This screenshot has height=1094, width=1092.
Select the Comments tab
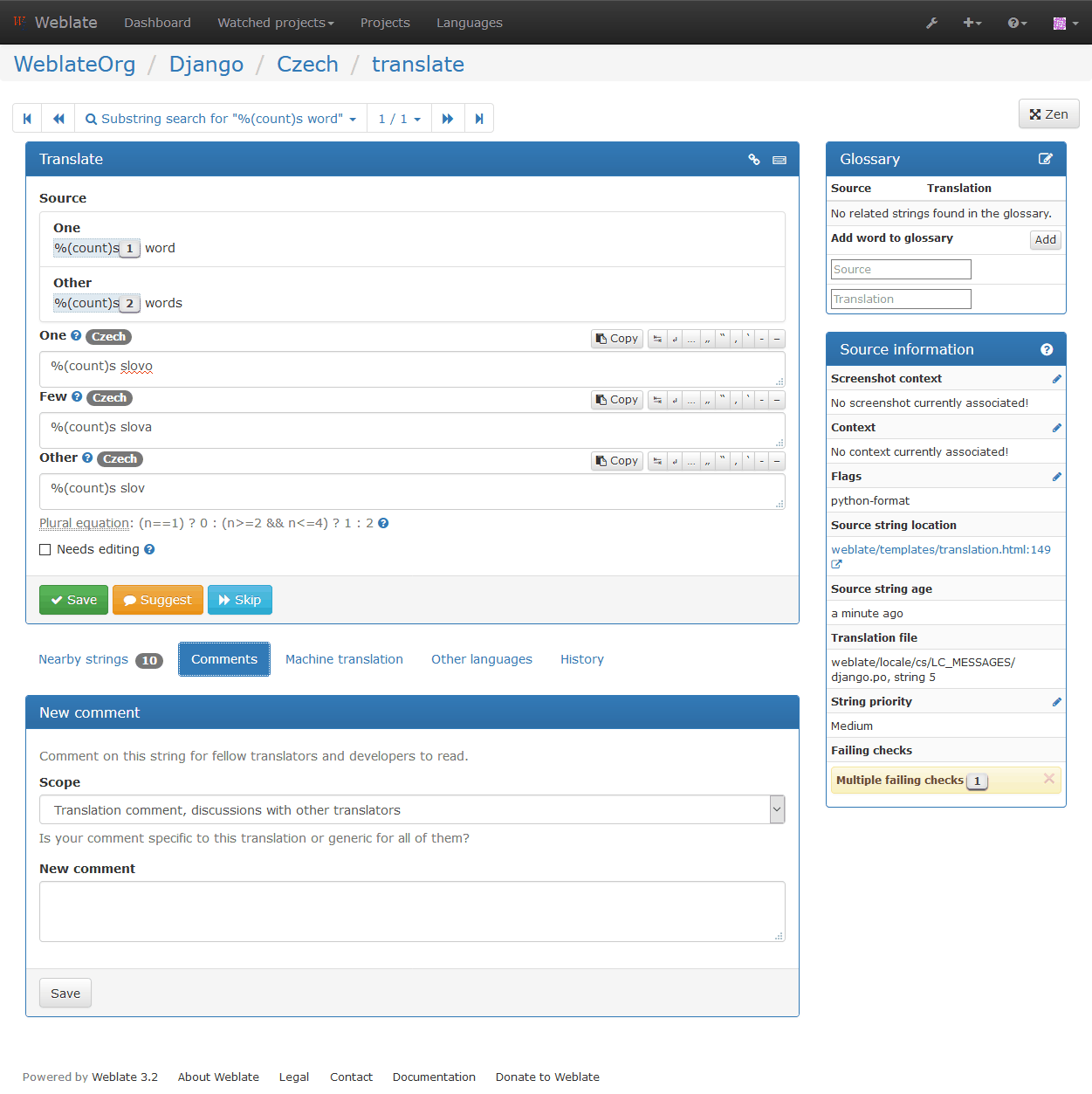224,659
